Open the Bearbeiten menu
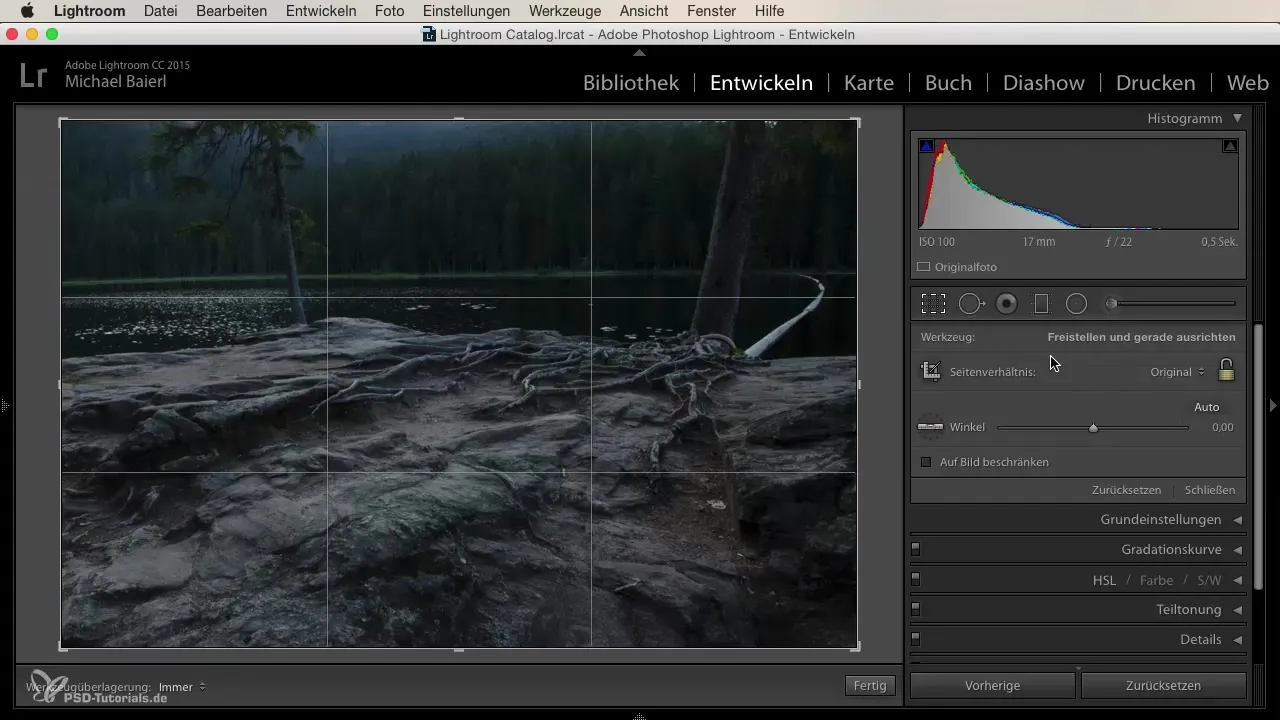 click(232, 11)
